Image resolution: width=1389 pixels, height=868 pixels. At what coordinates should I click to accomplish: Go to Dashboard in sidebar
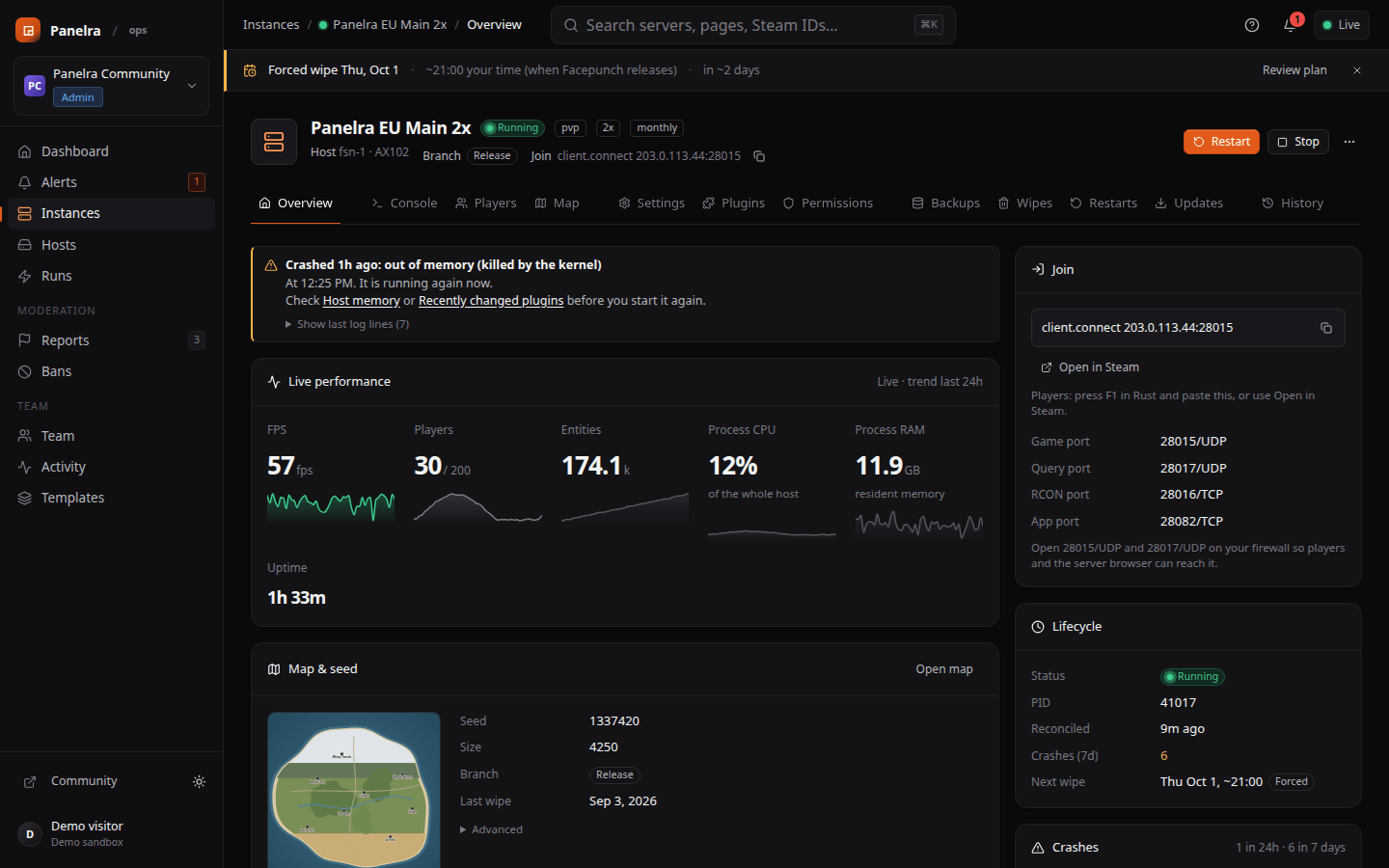tap(111, 151)
